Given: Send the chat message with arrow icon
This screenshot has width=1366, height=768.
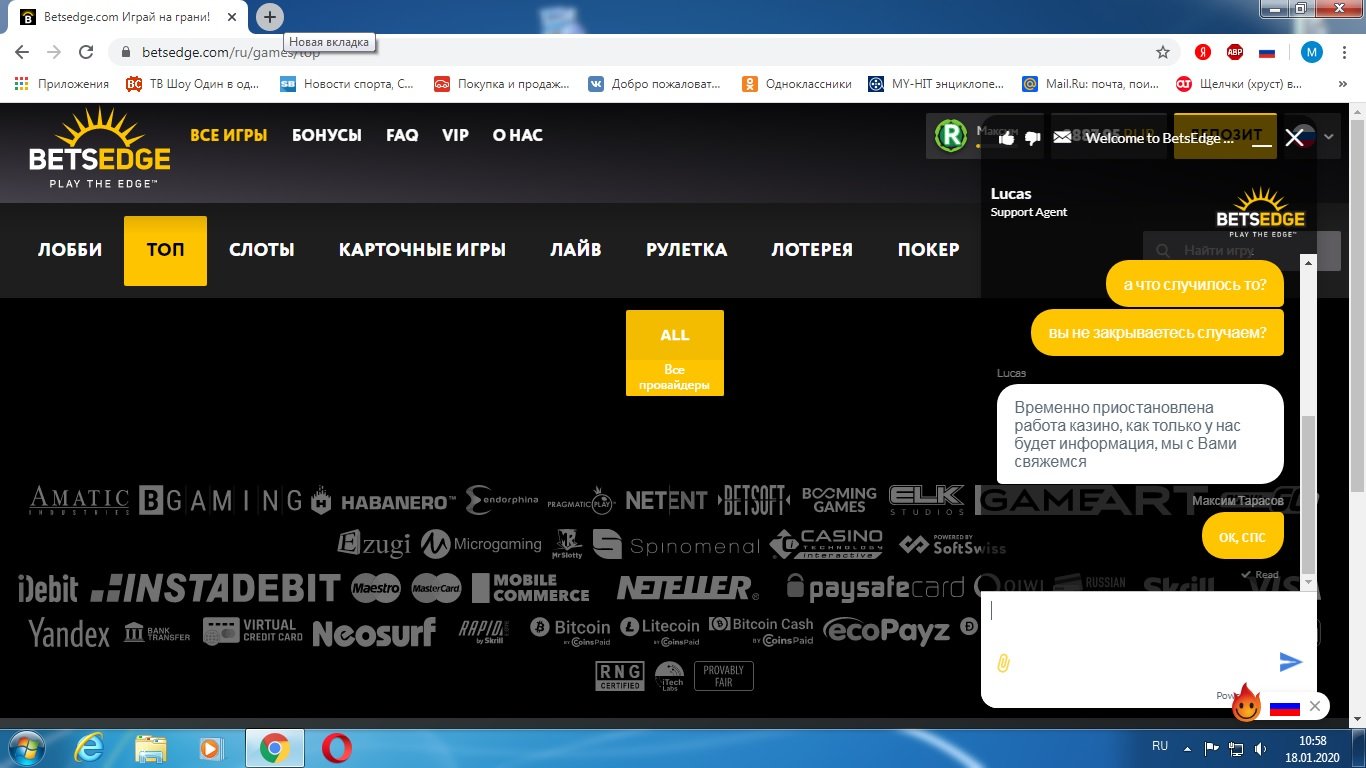Looking at the screenshot, I should pyautogui.click(x=1290, y=661).
